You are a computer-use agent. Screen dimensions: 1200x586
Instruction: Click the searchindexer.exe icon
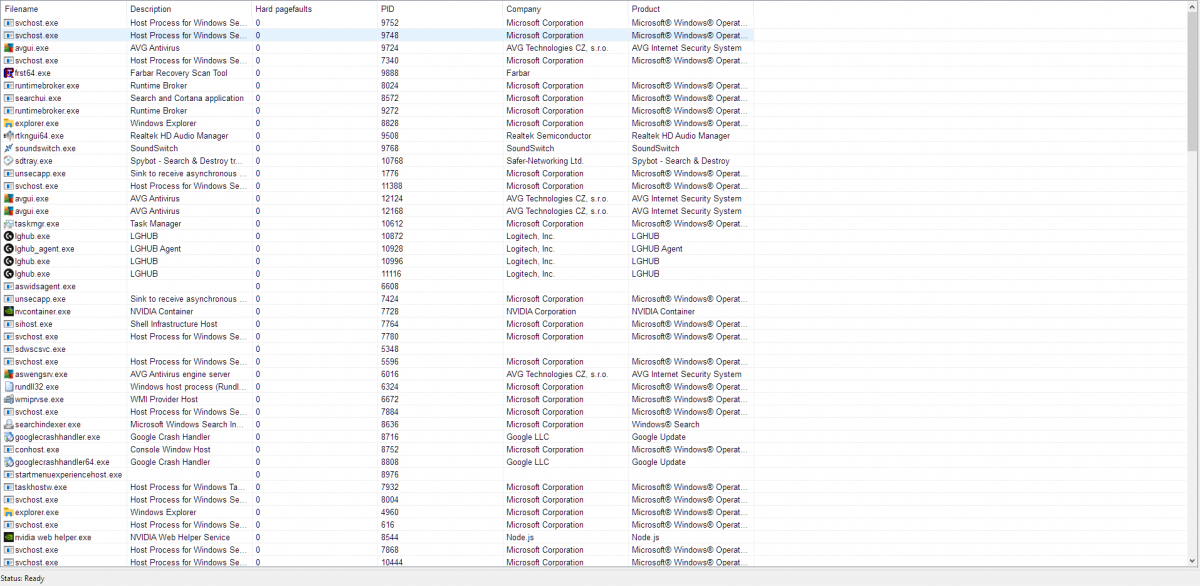coord(9,424)
